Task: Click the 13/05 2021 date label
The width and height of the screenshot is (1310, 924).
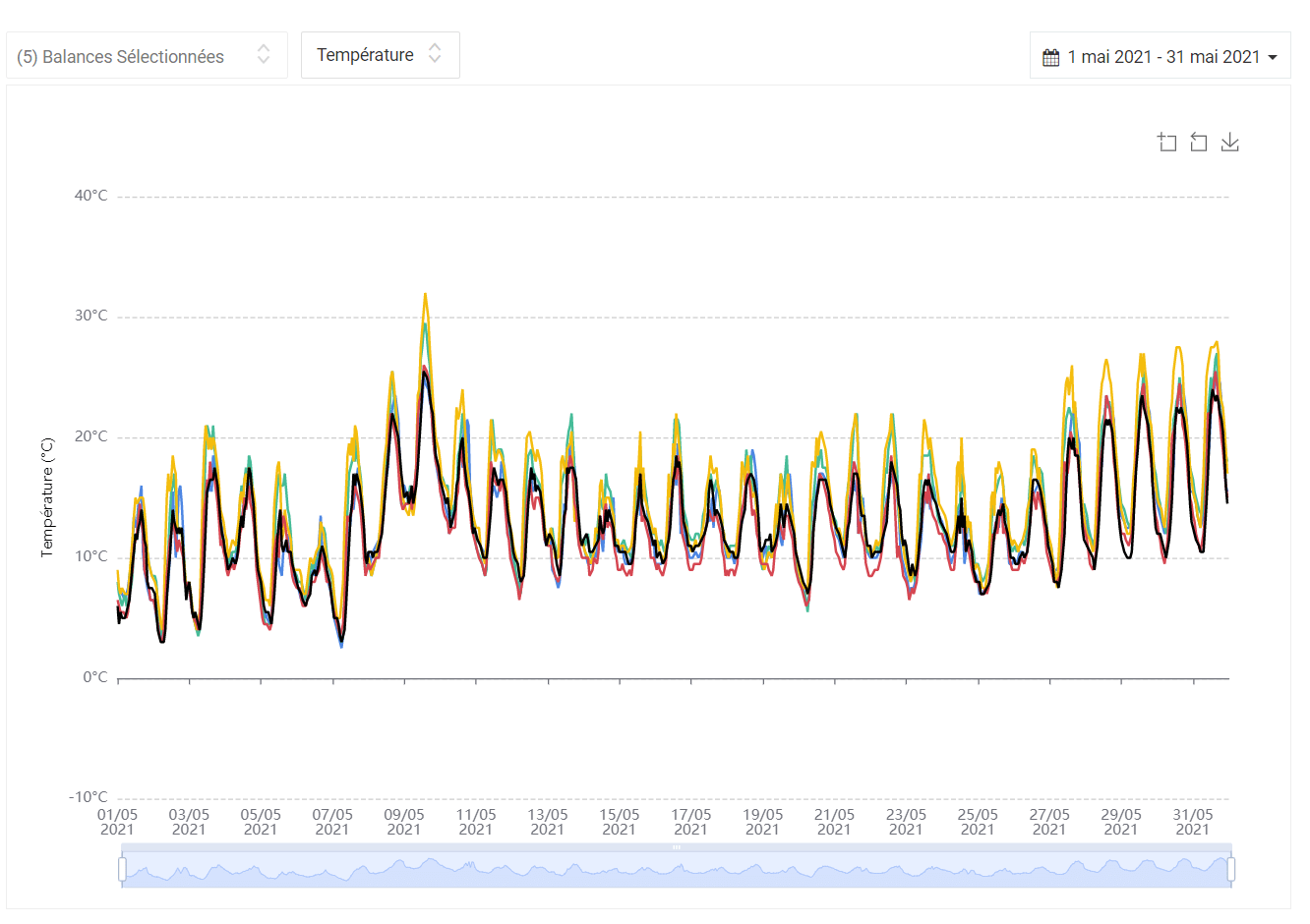Action: tap(548, 822)
